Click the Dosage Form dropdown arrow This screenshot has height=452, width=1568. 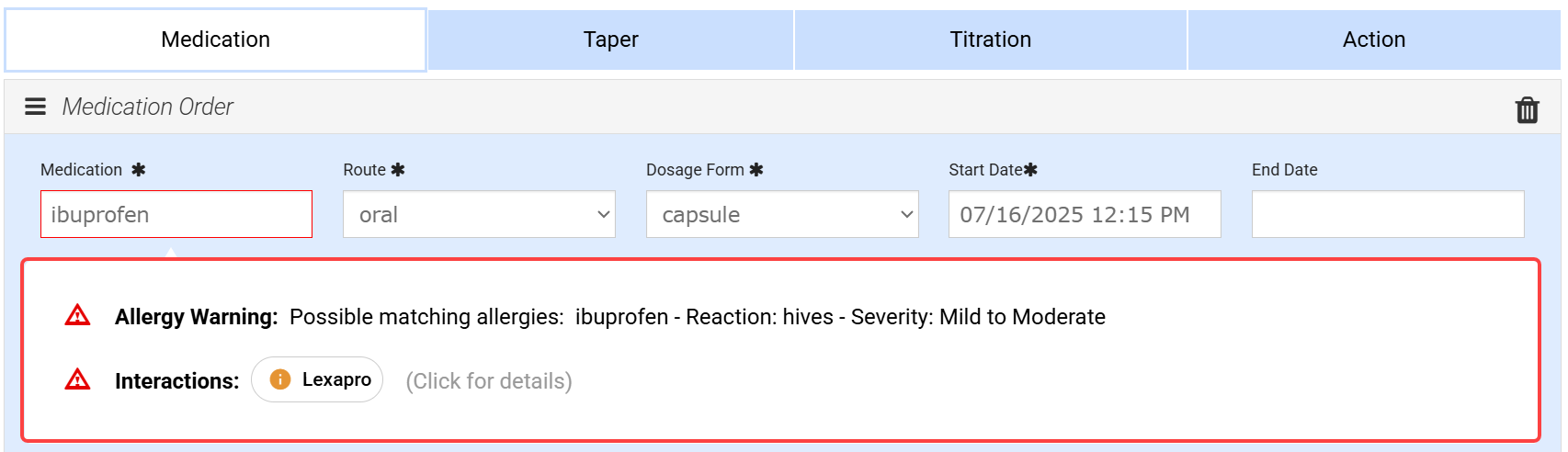tap(906, 214)
